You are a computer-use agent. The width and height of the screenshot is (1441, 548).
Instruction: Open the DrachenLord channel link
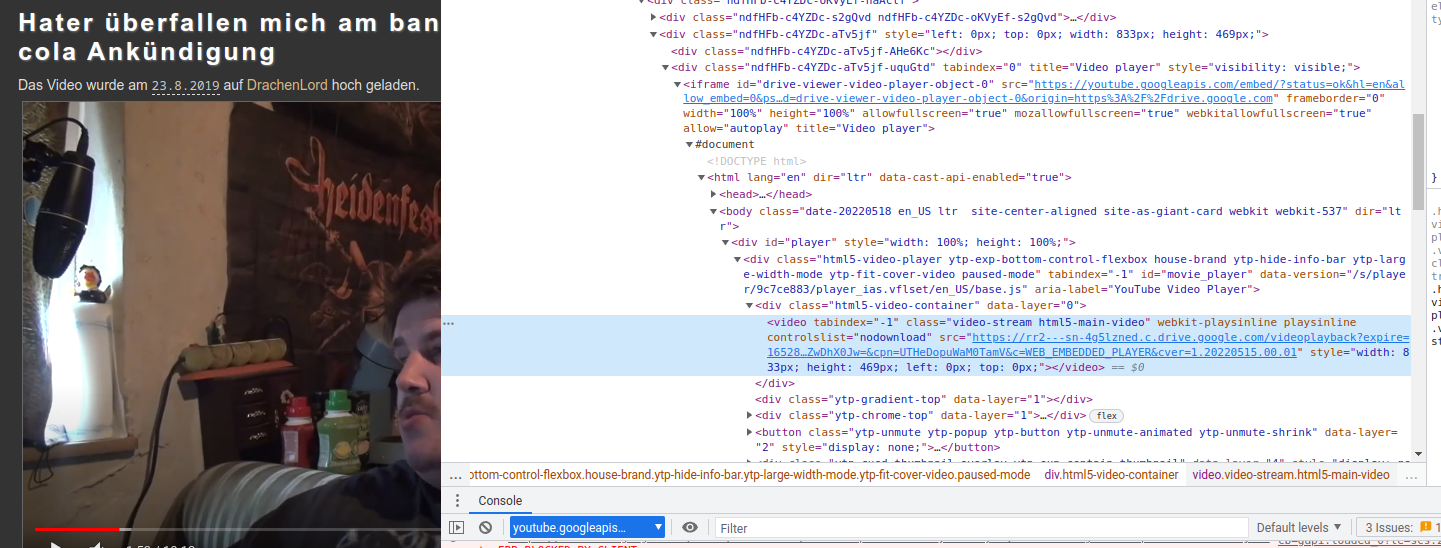pos(287,86)
